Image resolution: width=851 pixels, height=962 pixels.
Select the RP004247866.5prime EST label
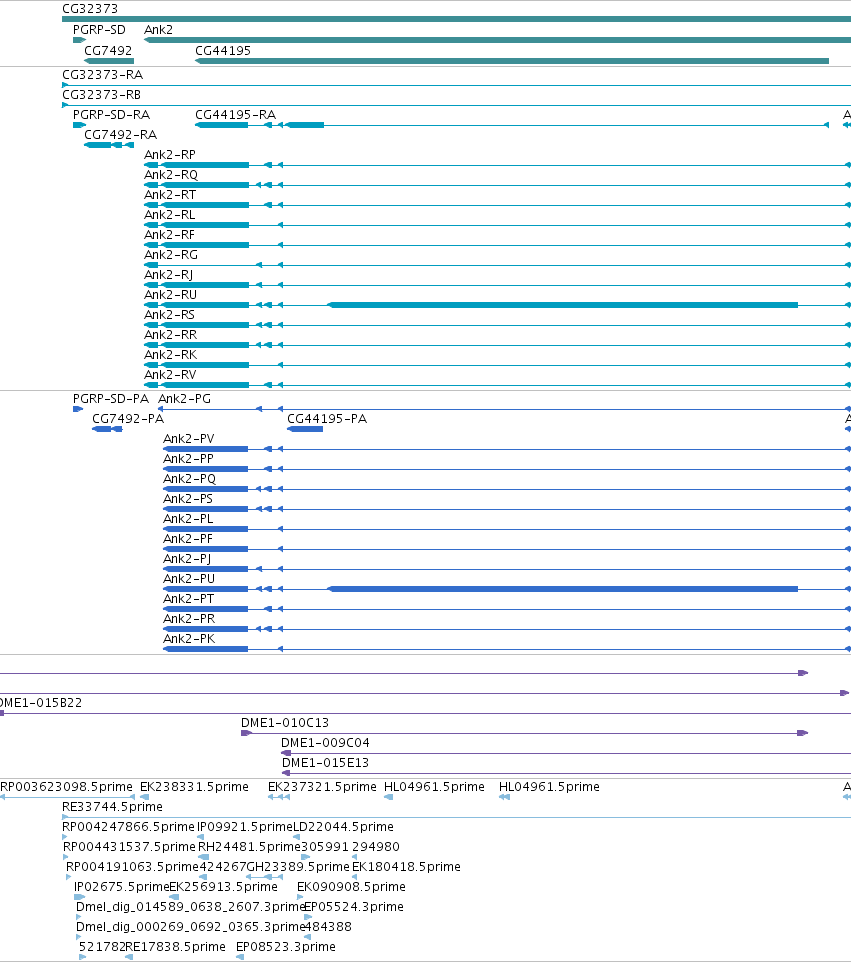(128, 827)
